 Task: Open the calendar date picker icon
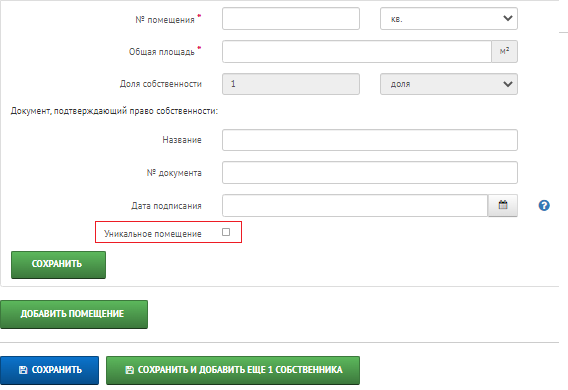tap(503, 205)
